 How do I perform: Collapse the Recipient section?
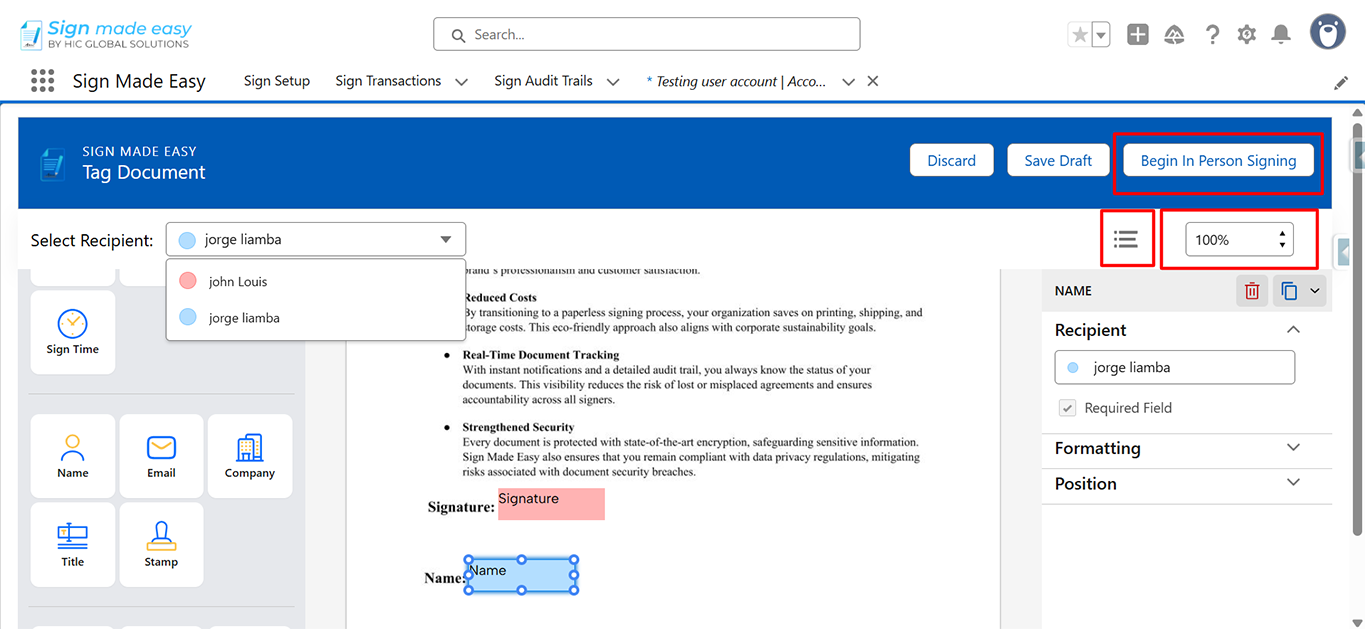pos(1293,330)
